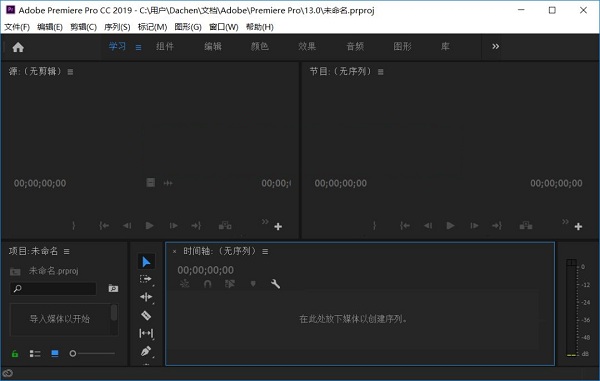Focus the project search field
This screenshot has height=381, width=600.
coord(53,288)
